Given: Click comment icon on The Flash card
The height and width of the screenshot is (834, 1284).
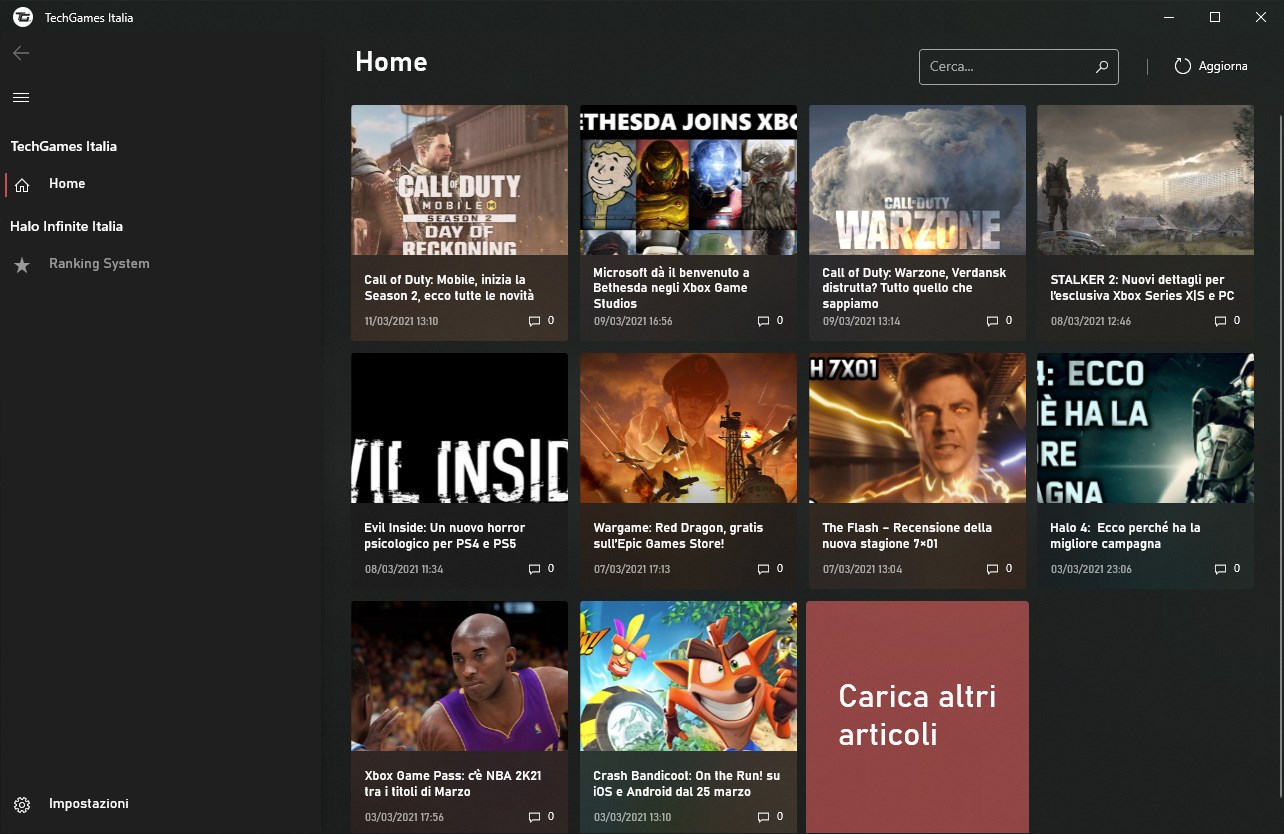Looking at the screenshot, I should [x=993, y=569].
